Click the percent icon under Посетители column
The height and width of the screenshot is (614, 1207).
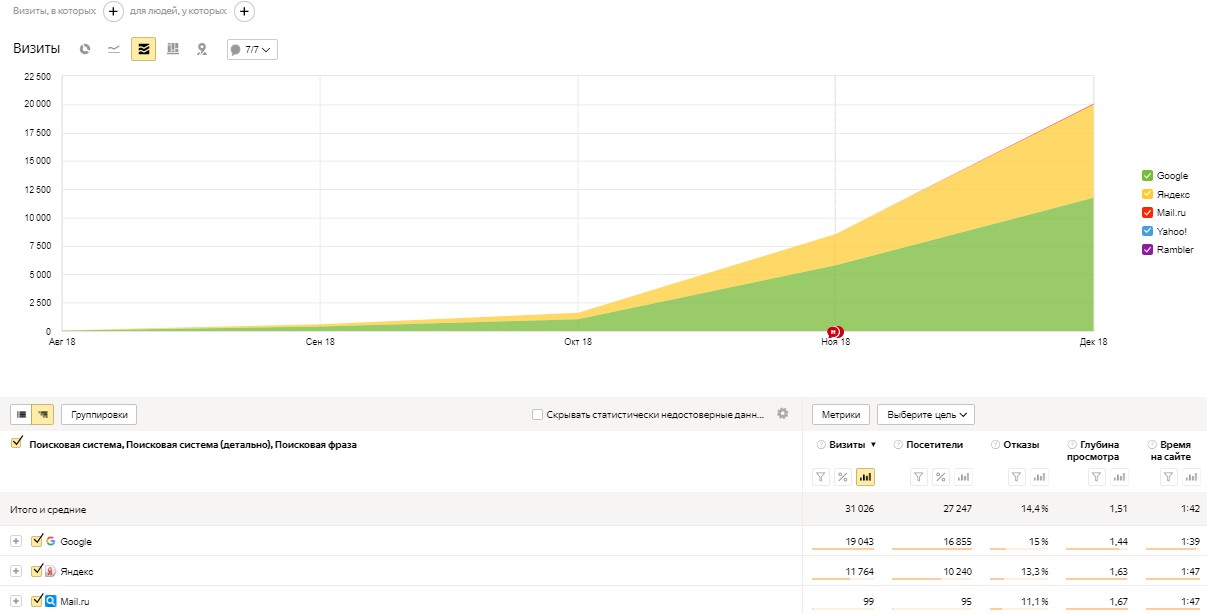coord(940,477)
